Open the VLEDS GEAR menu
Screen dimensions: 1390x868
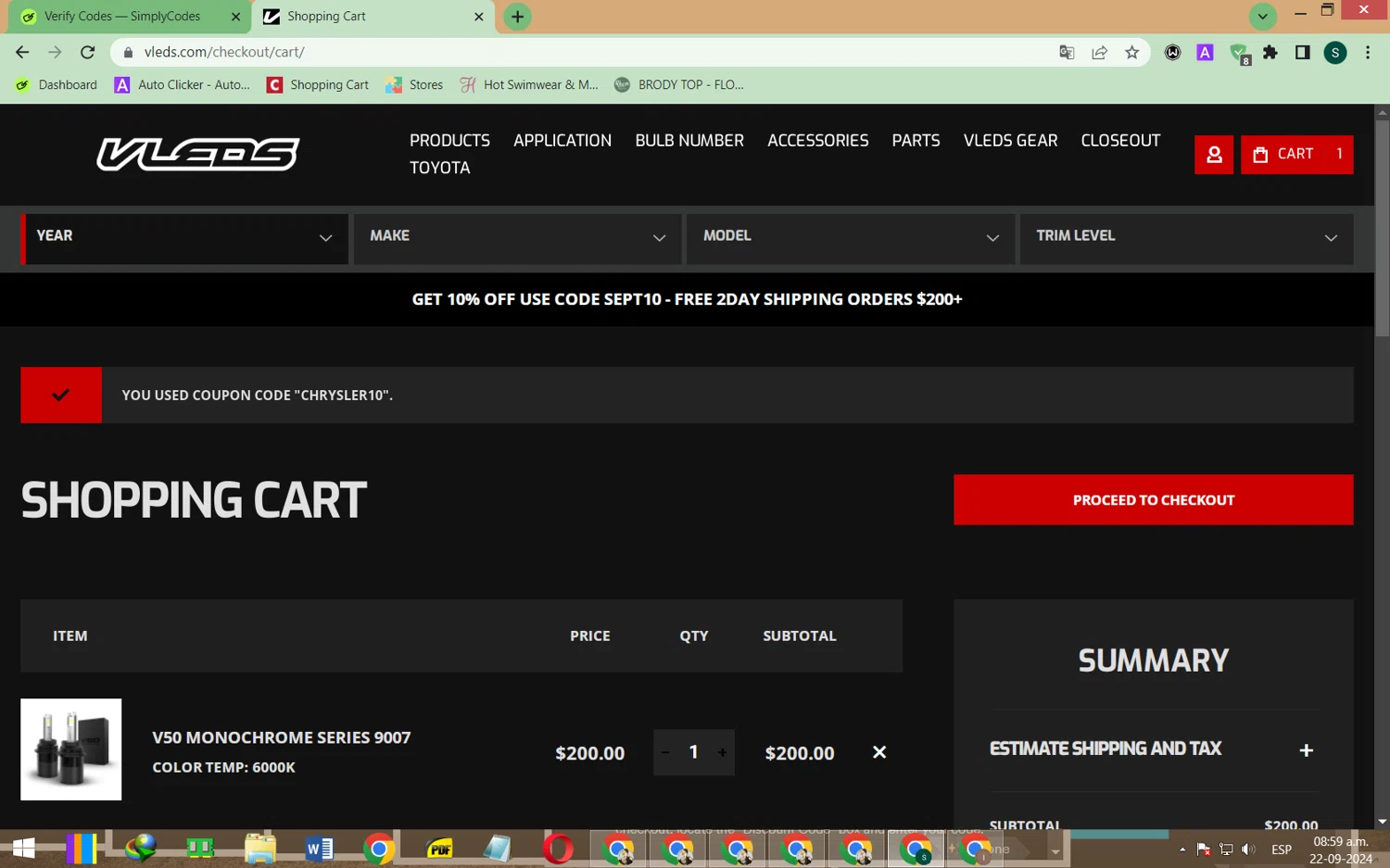[x=1010, y=141]
